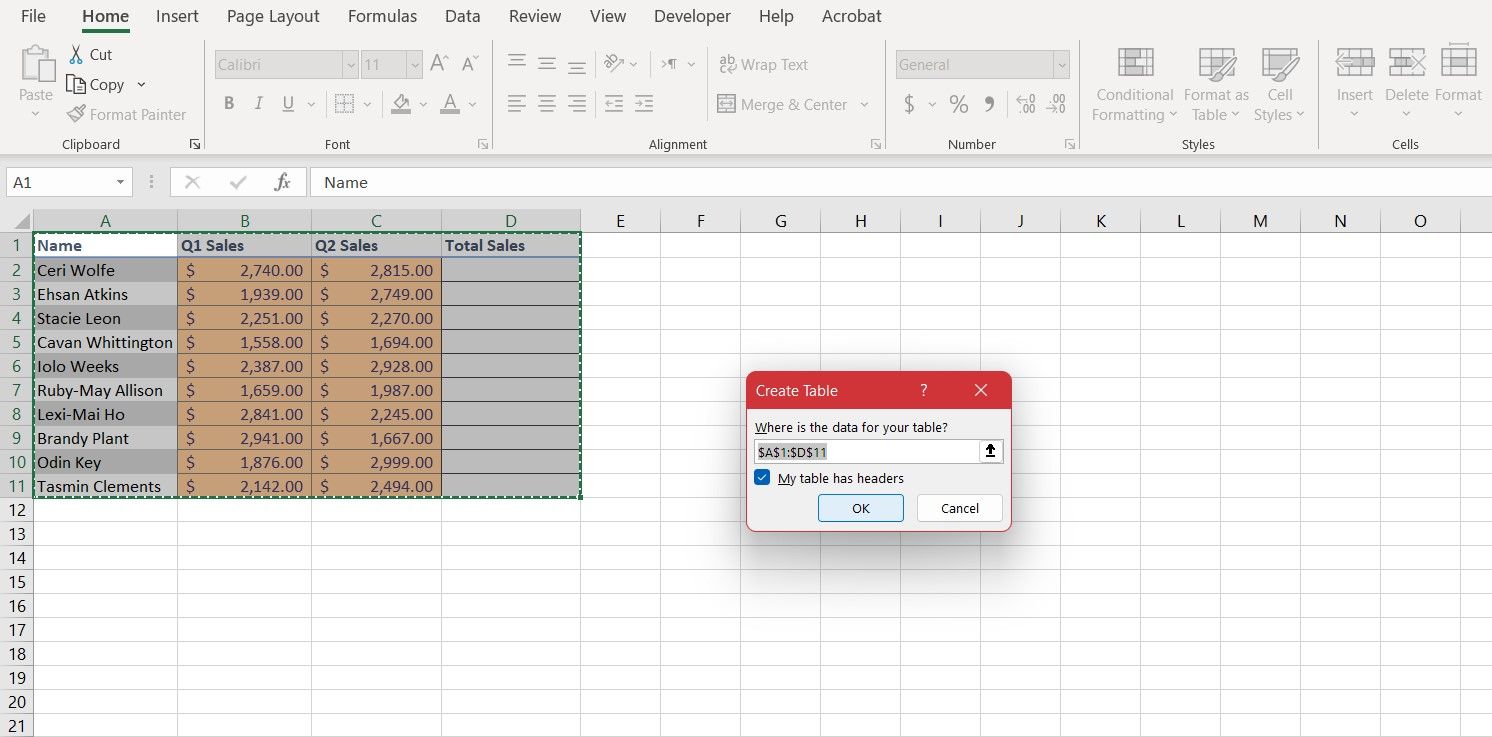
Task: Toggle bold formatting
Action: coord(228,103)
